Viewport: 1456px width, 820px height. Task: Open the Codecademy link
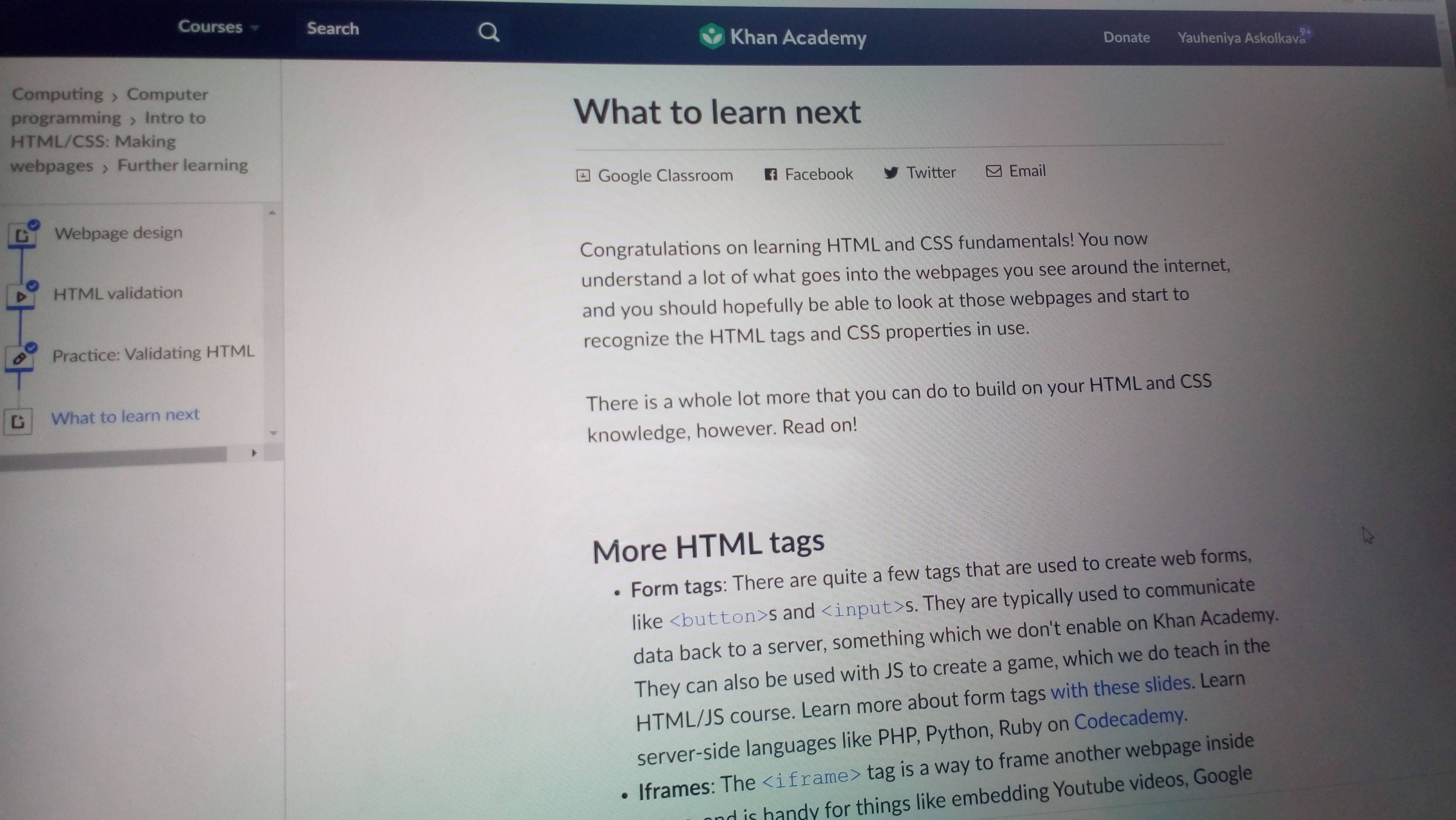(1128, 719)
